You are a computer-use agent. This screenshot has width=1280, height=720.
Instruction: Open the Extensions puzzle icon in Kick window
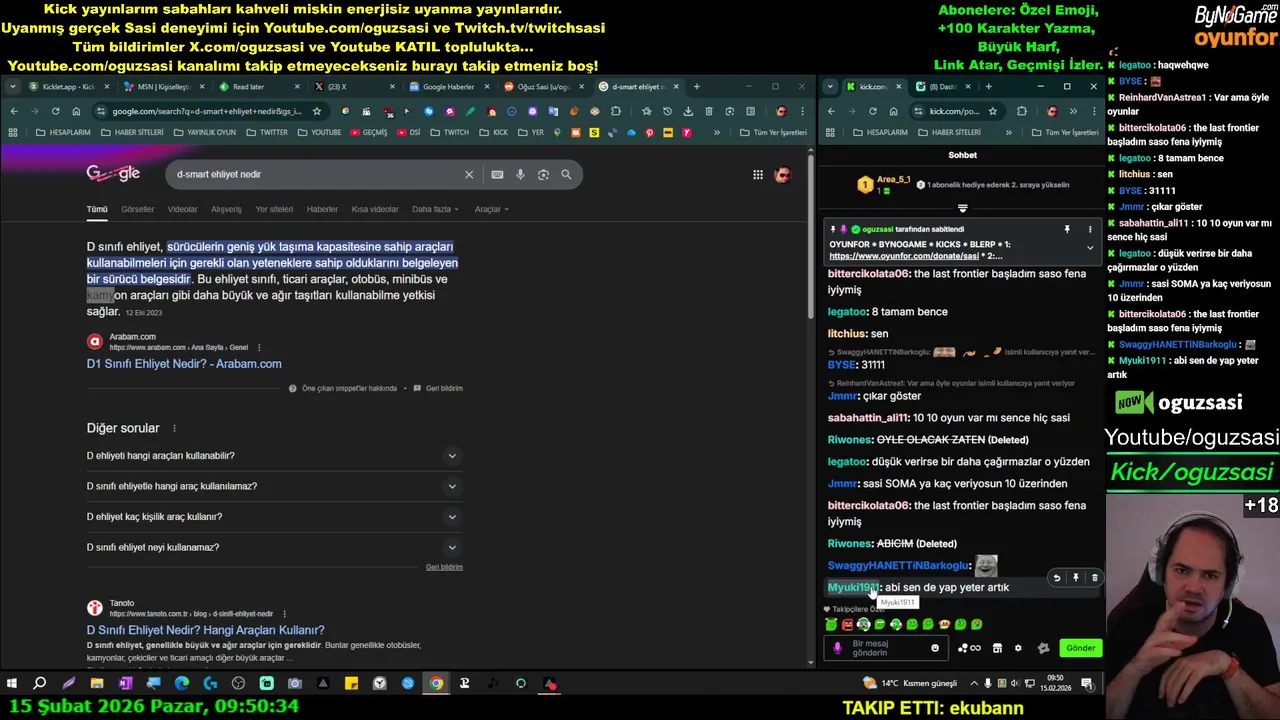point(1021,111)
